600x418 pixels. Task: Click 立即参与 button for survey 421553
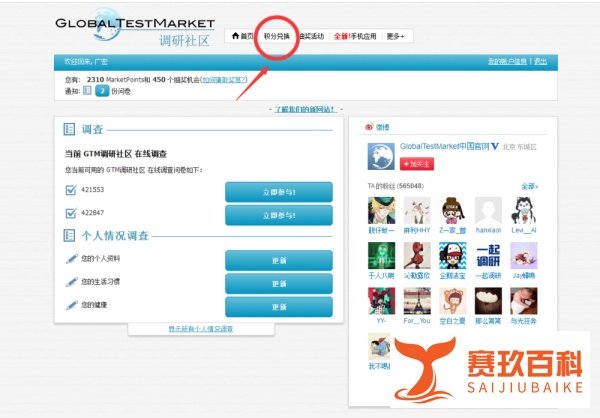[x=279, y=192]
